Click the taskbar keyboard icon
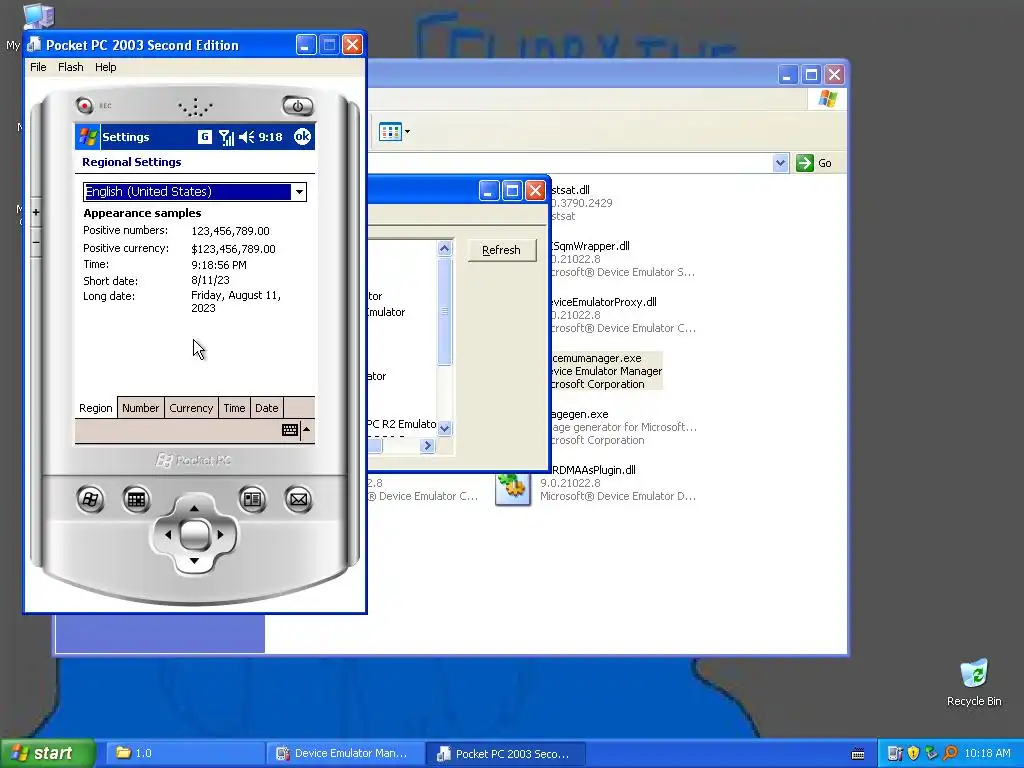Screen dimensions: 1024x768 pos(858,754)
